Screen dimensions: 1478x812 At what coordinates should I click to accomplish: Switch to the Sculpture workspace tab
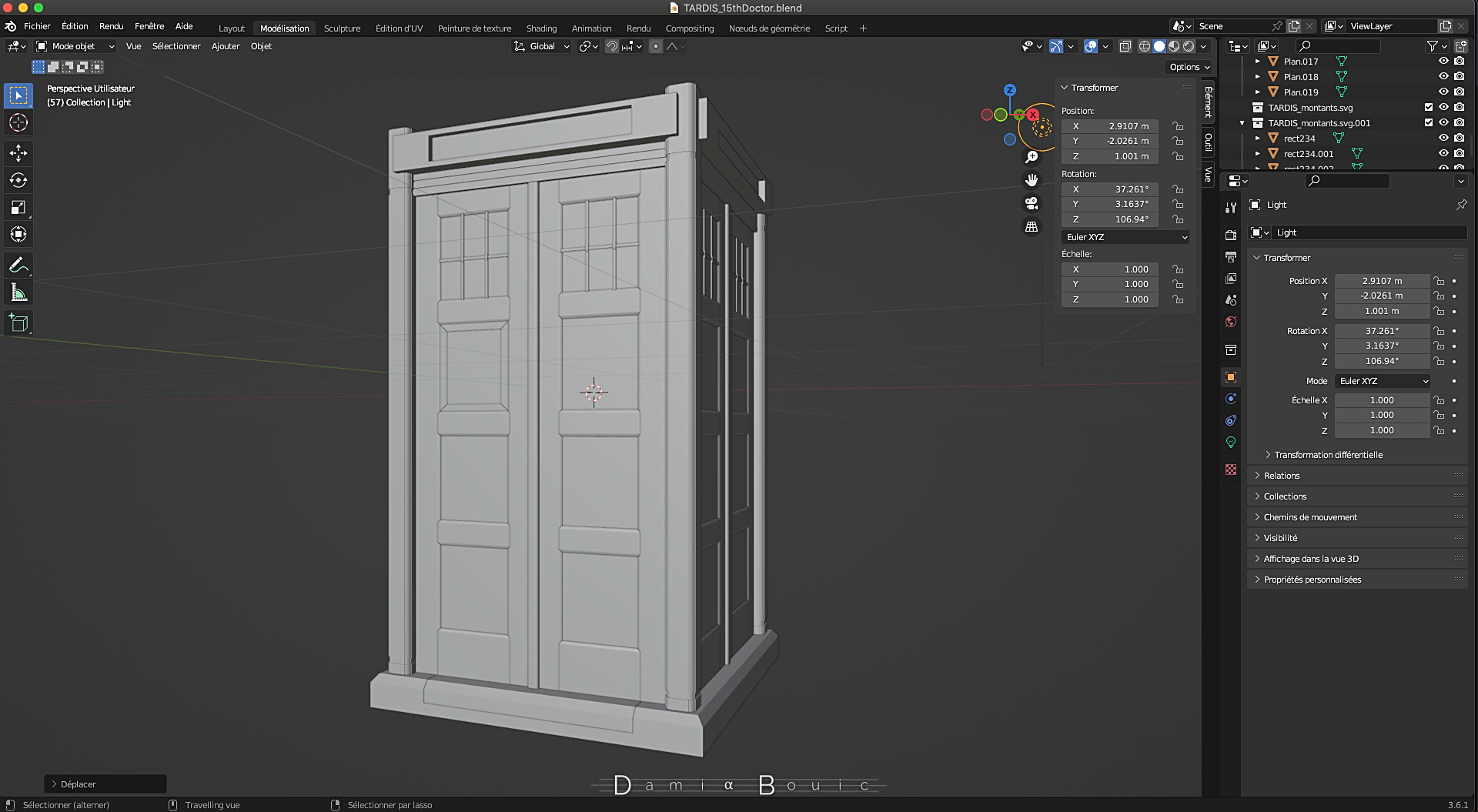342,28
